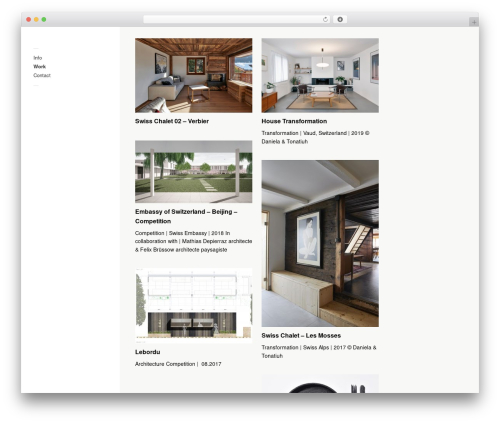
Task: Open the Contact page in the sidebar
Action: pyautogui.click(x=42, y=75)
